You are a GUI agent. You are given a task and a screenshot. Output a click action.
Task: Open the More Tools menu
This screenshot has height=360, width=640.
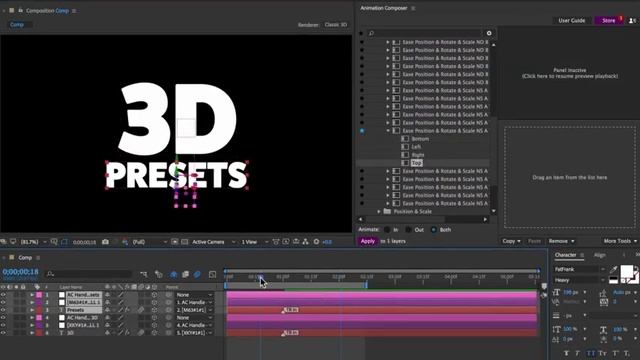click(x=620, y=241)
